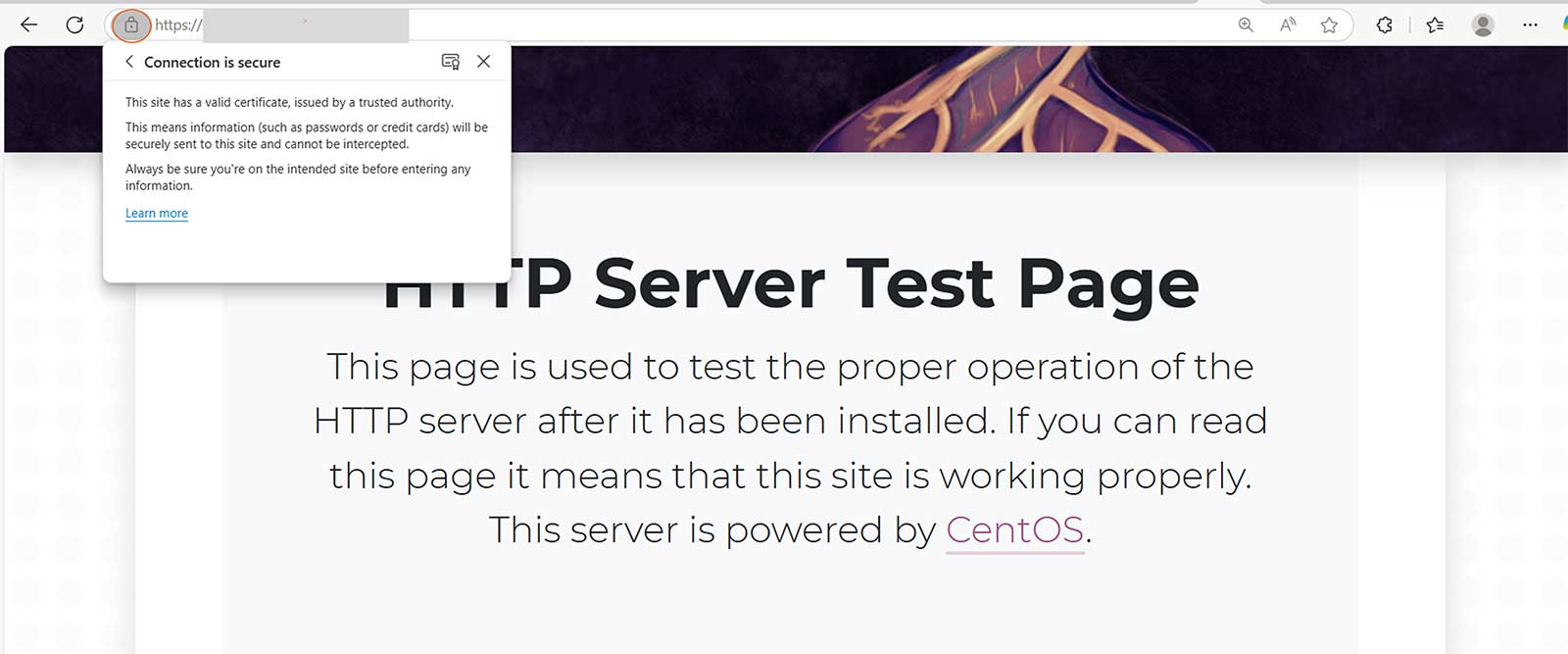Close the Connection is secure popup
Viewport: 1568px width, 654px height.
coord(483,61)
